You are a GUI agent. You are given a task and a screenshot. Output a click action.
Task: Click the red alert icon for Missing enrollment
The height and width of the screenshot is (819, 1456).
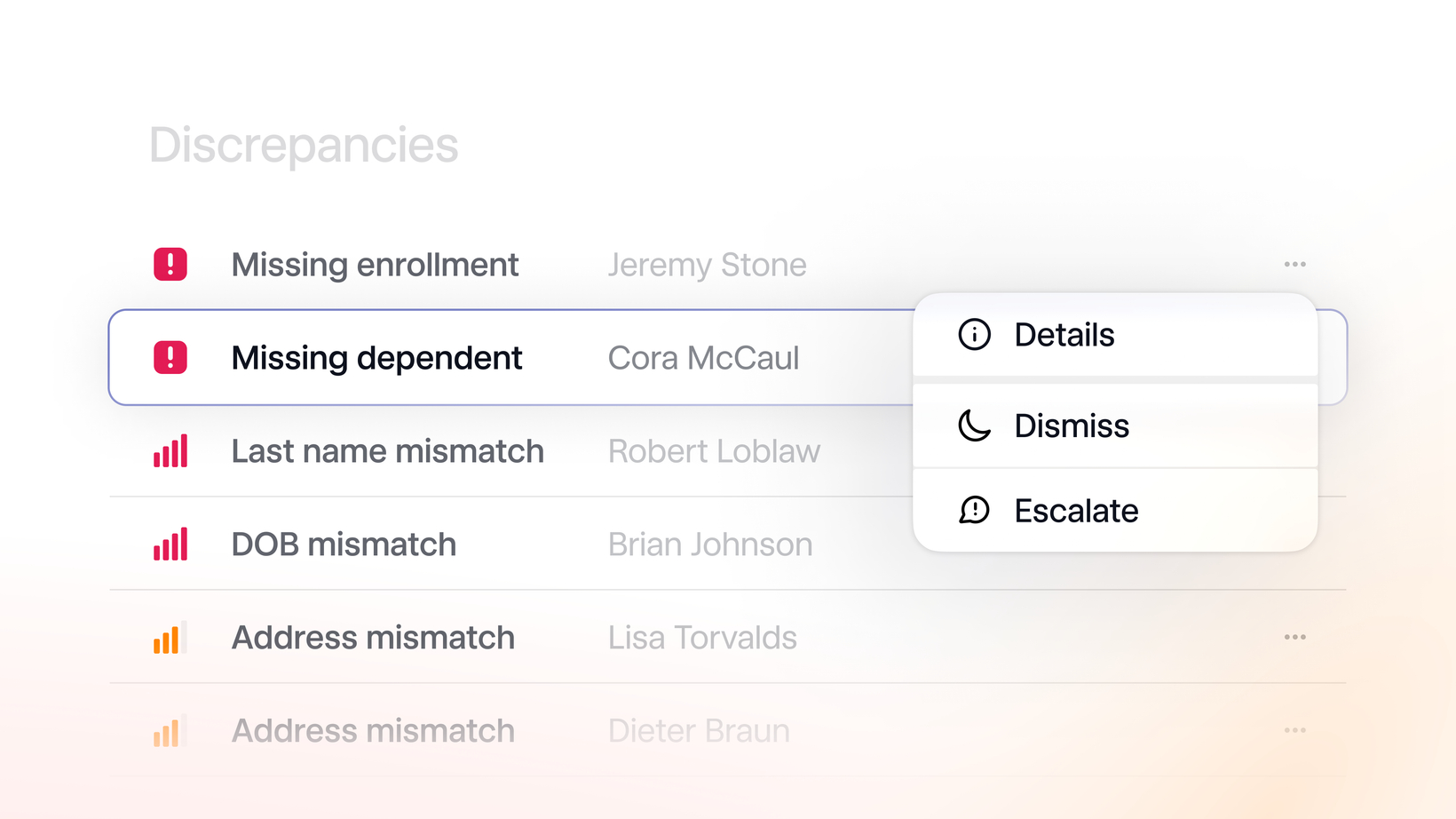pos(170,264)
